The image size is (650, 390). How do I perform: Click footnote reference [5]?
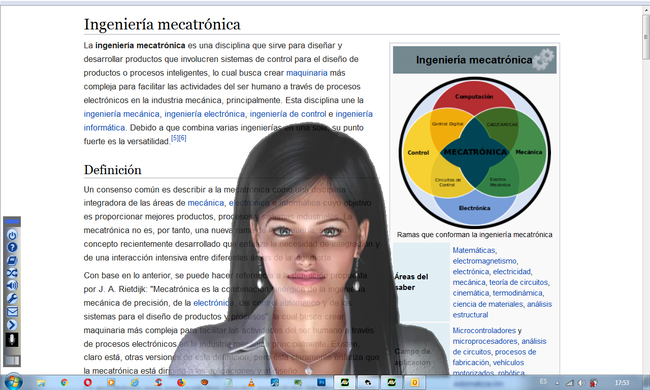pos(175,138)
